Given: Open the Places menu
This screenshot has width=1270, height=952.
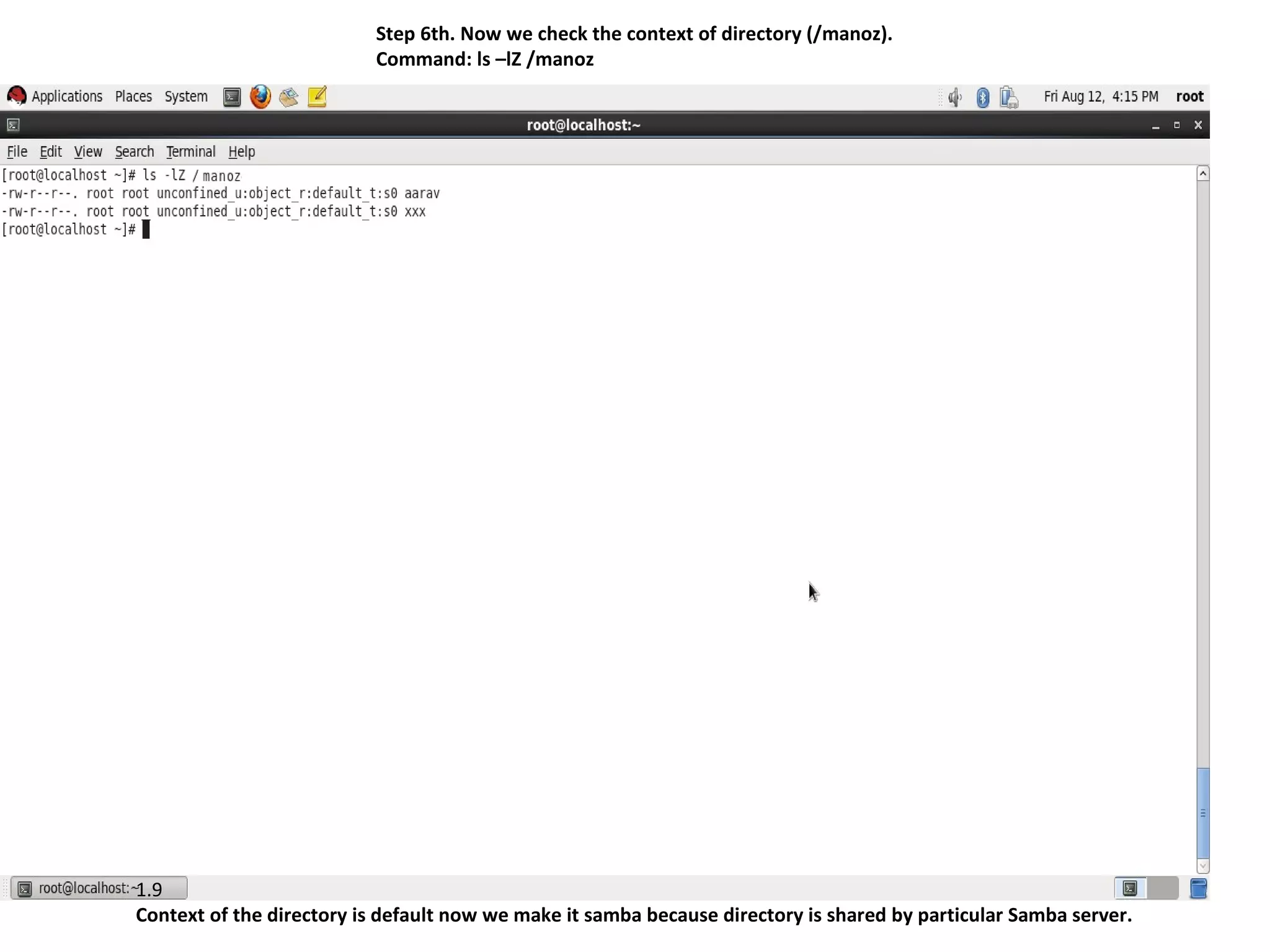Looking at the screenshot, I should (133, 97).
